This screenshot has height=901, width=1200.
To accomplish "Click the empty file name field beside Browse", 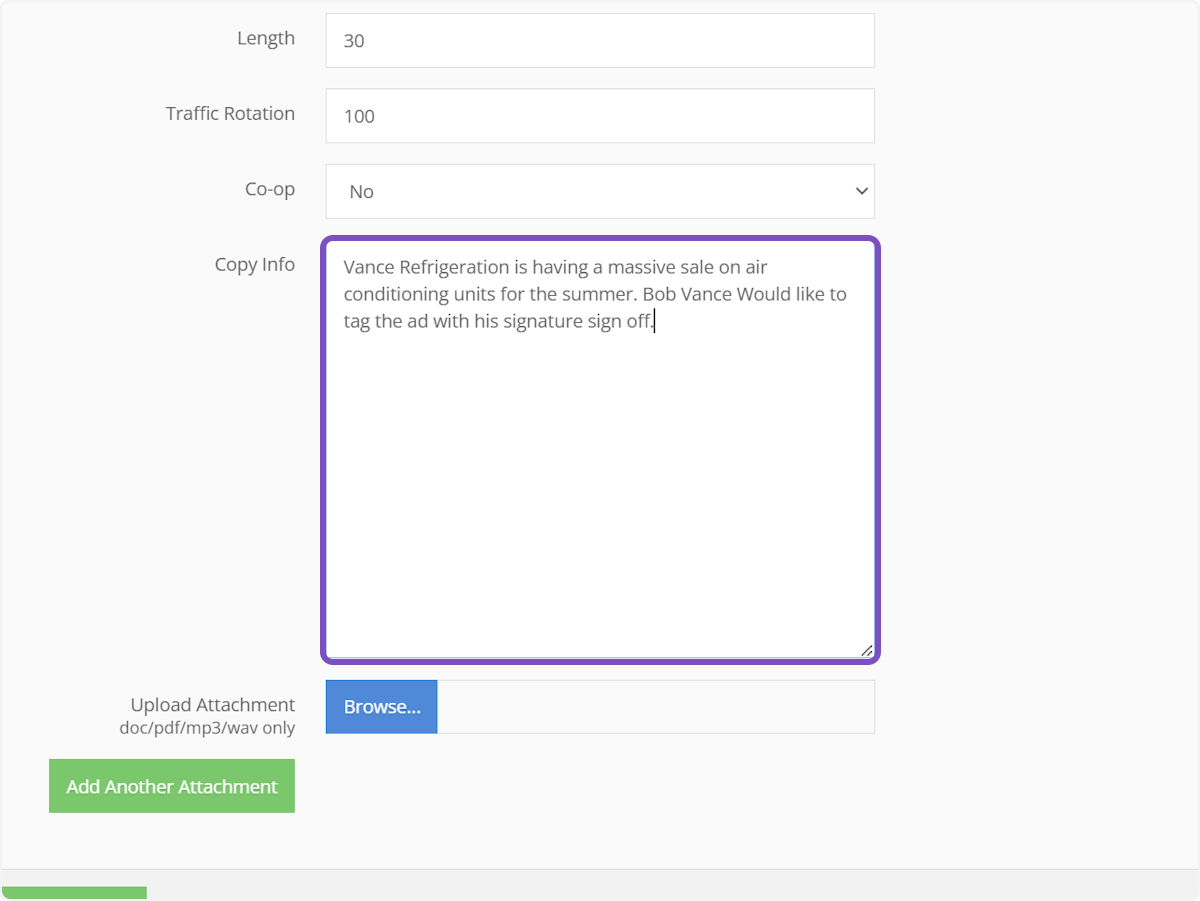I will click(x=655, y=707).
